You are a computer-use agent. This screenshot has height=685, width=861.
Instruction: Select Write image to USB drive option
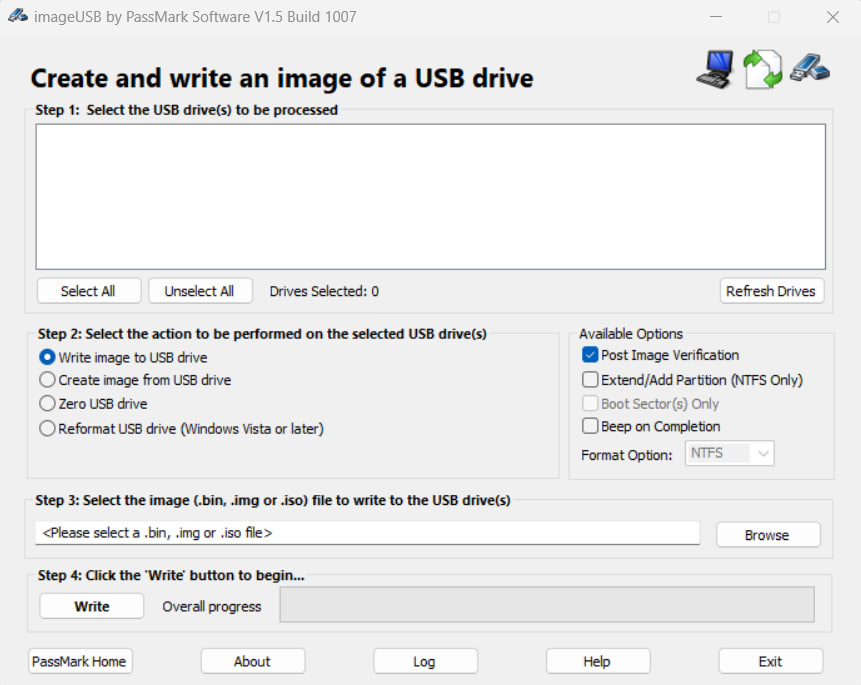tap(47, 357)
